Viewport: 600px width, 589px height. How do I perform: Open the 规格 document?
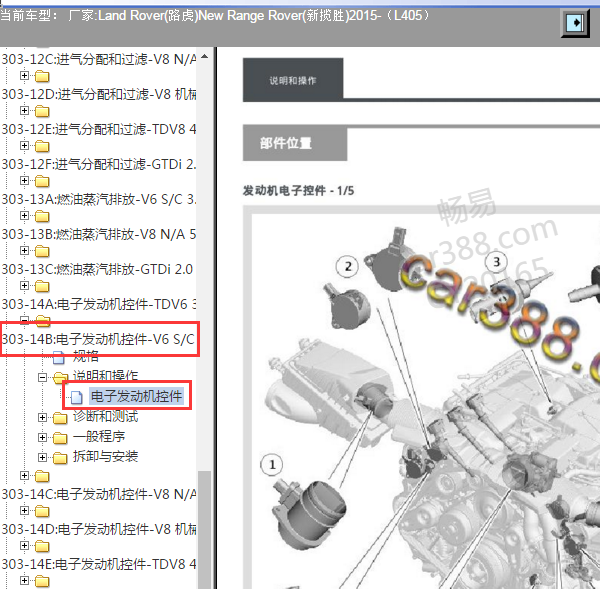coord(86,356)
